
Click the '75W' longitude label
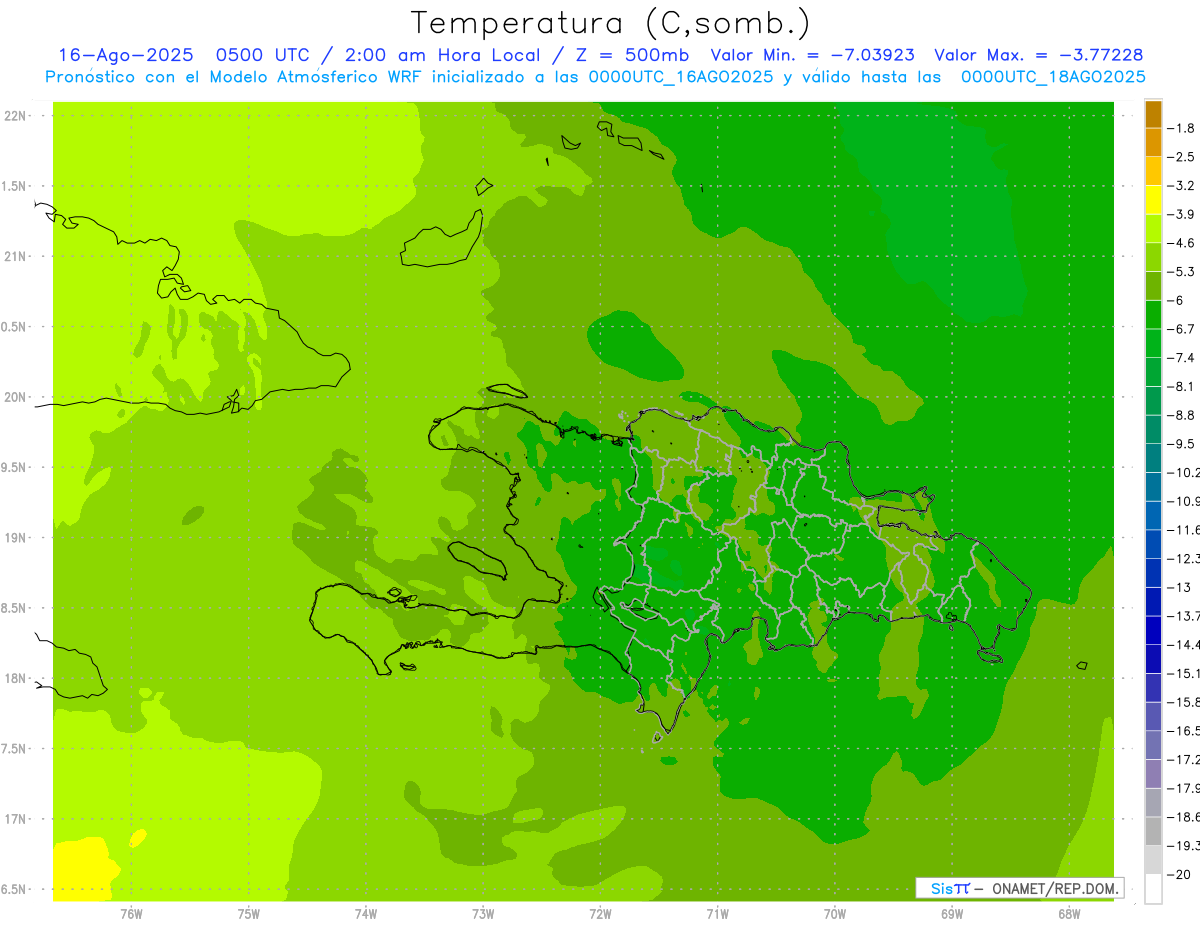[x=249, y=915]
